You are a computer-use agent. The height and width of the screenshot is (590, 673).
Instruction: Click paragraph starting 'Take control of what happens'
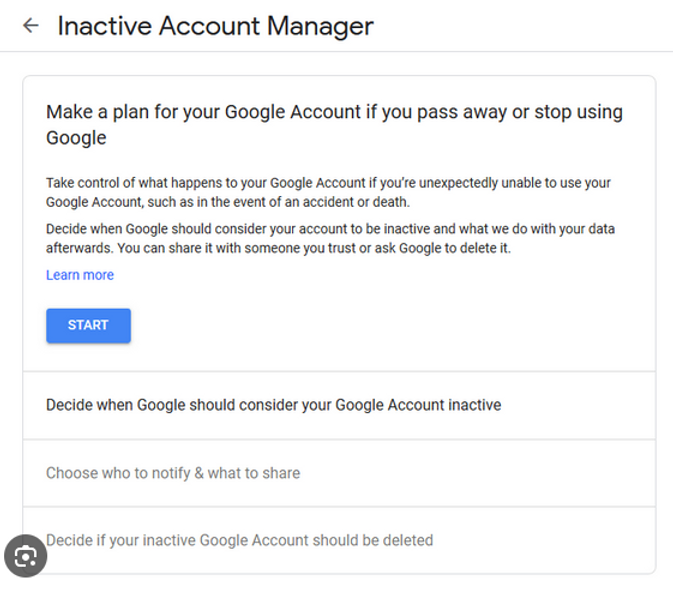[x=328, y=192]
